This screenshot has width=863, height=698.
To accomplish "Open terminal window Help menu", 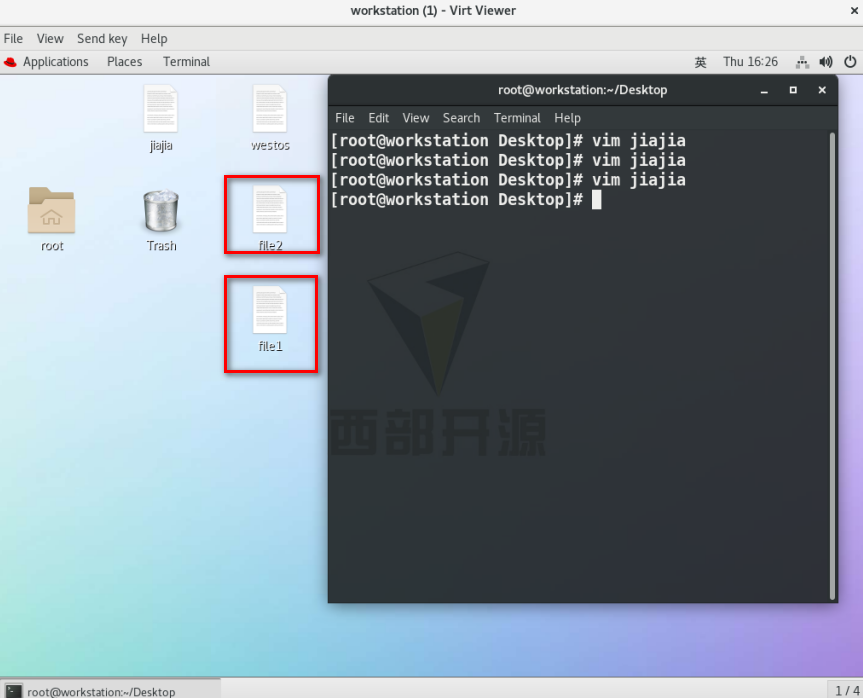I will coord(567,118).
